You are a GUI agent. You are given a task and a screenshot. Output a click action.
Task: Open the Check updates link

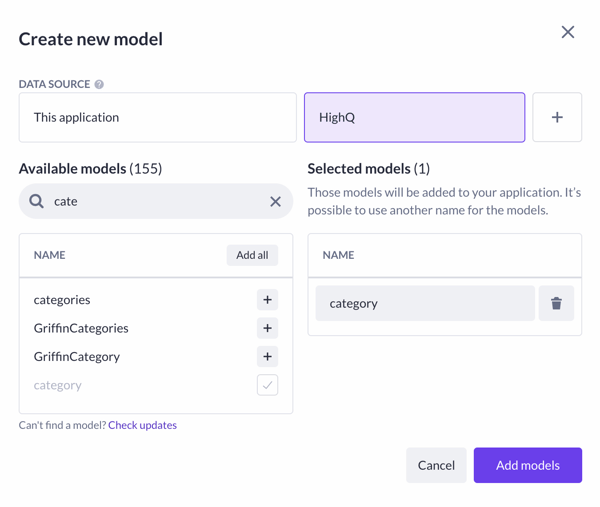point(142,425)
